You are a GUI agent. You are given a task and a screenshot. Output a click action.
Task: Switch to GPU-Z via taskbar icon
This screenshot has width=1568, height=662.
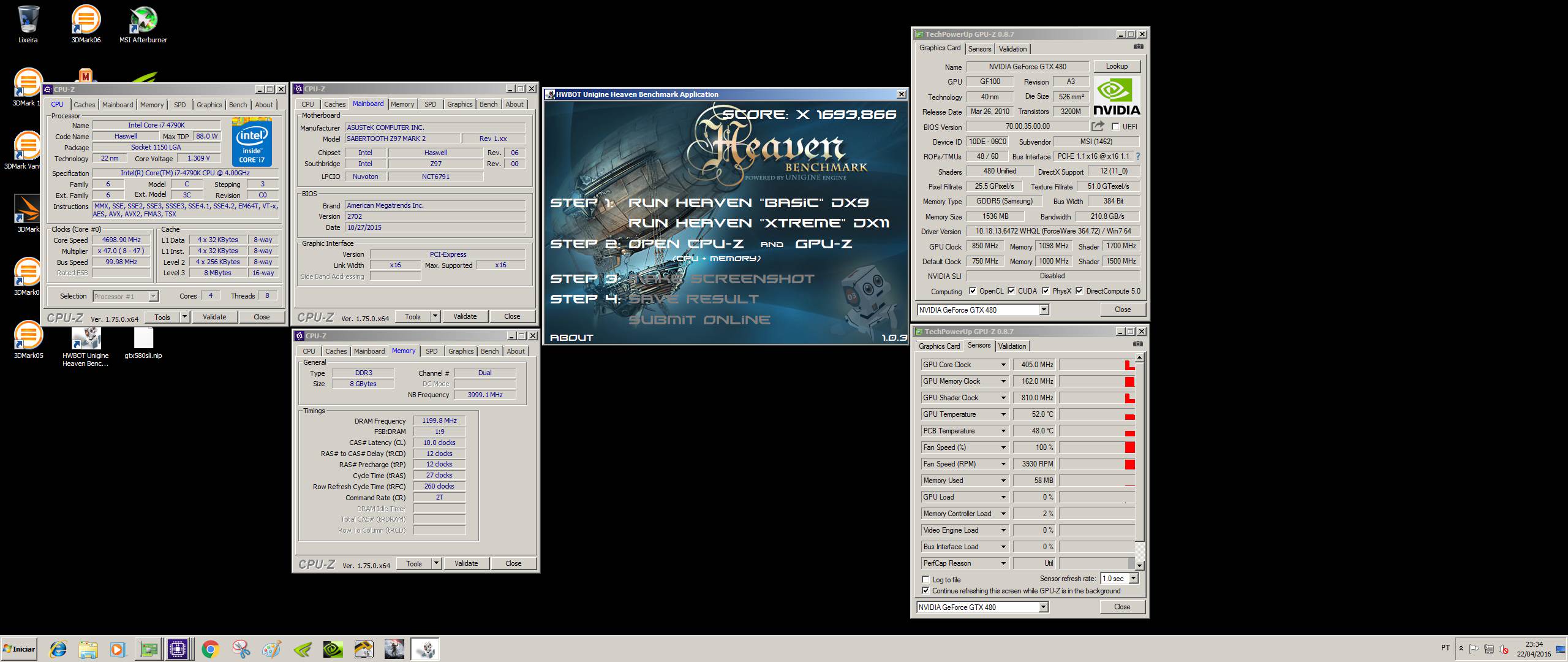149,649
